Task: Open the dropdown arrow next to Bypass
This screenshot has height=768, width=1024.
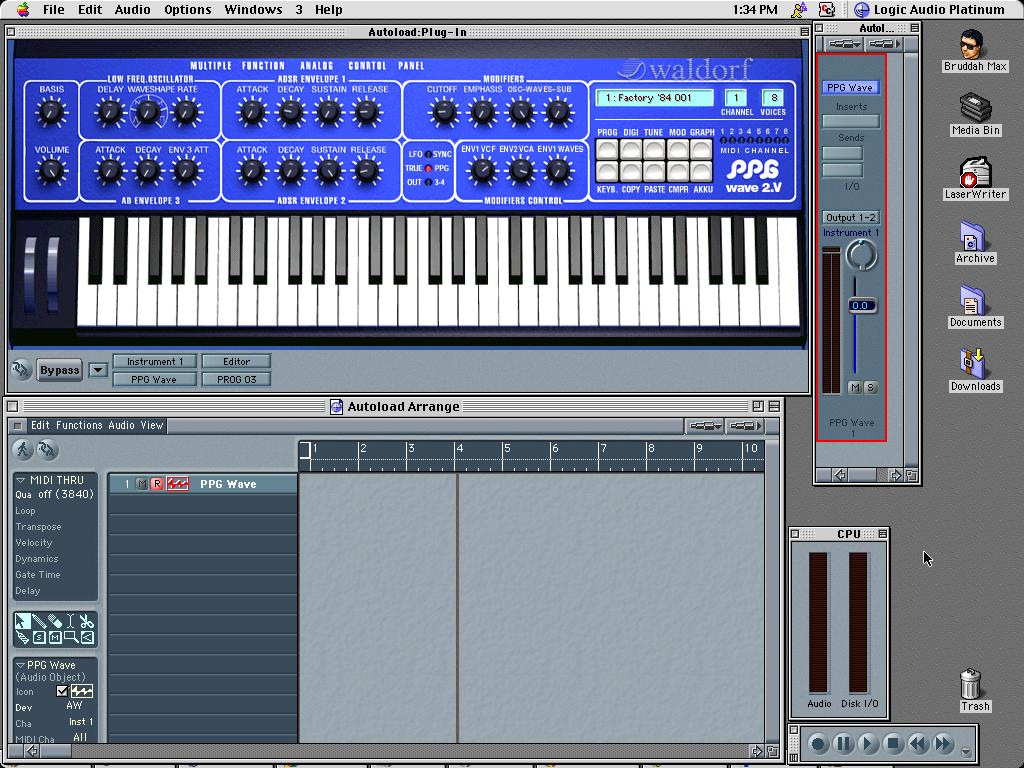Action: [x=98, y=370]
